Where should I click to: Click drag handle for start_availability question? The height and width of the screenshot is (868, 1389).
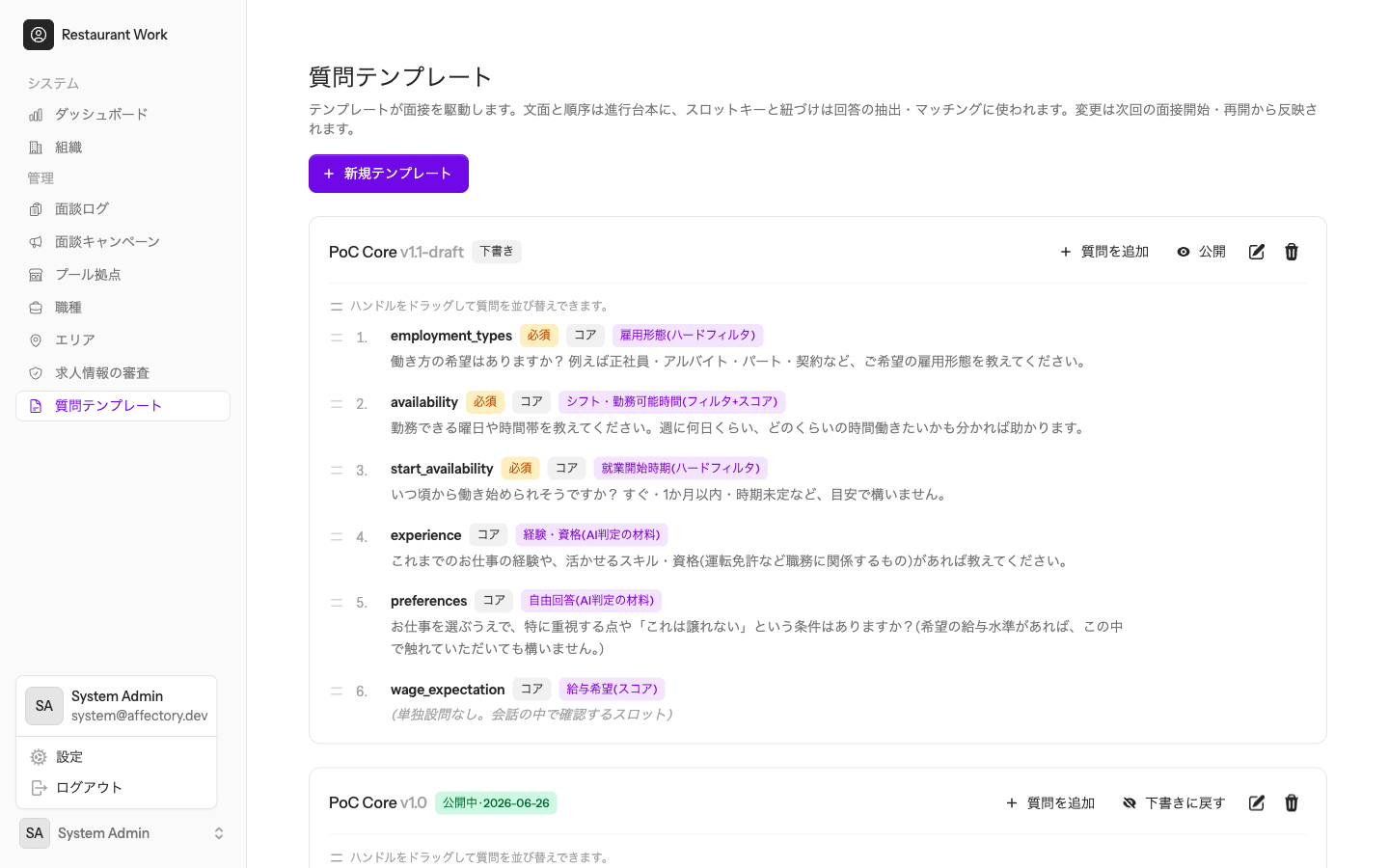(337, 470)
